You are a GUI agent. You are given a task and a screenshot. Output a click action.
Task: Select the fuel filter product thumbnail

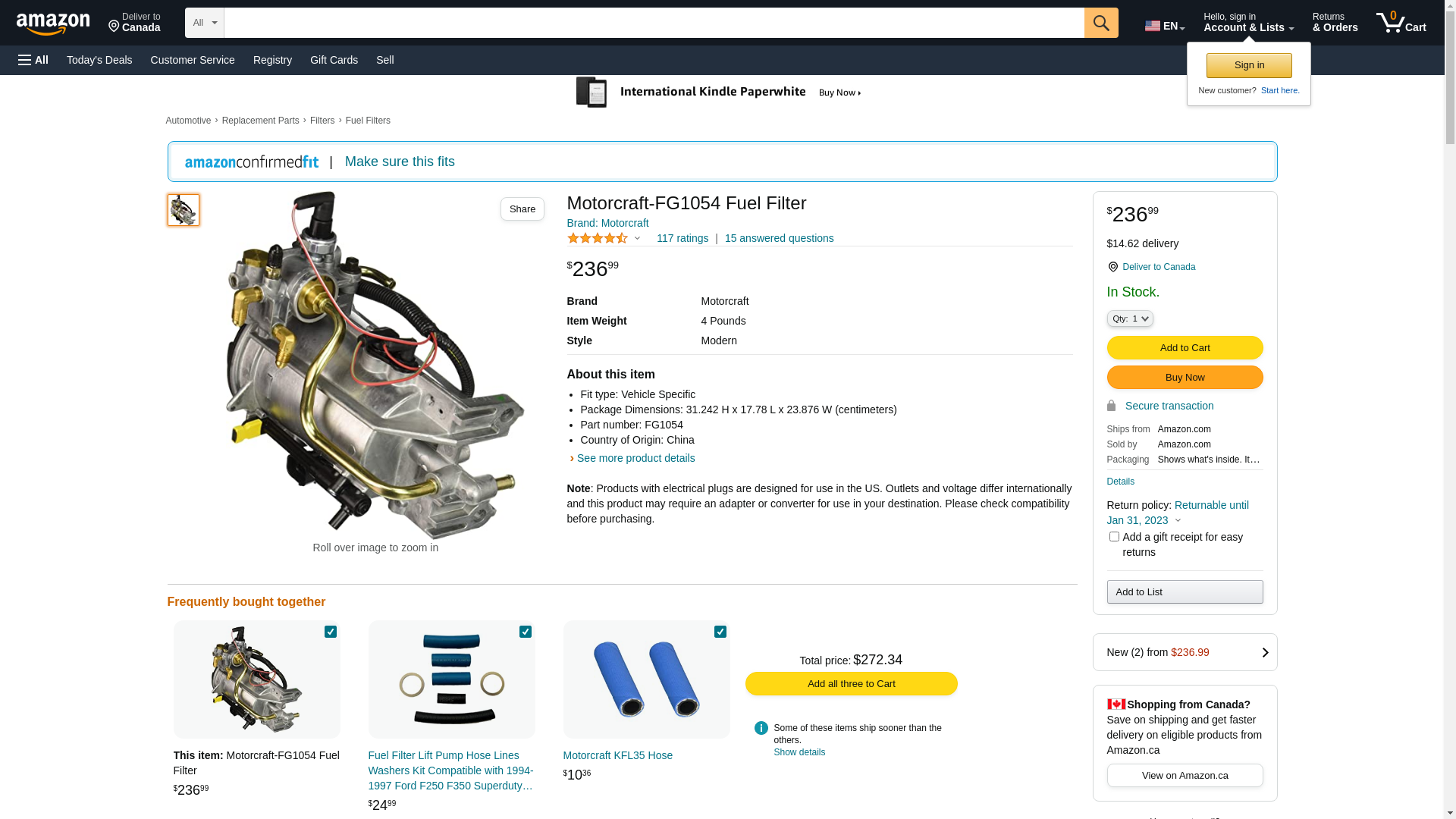pos(184,210)
